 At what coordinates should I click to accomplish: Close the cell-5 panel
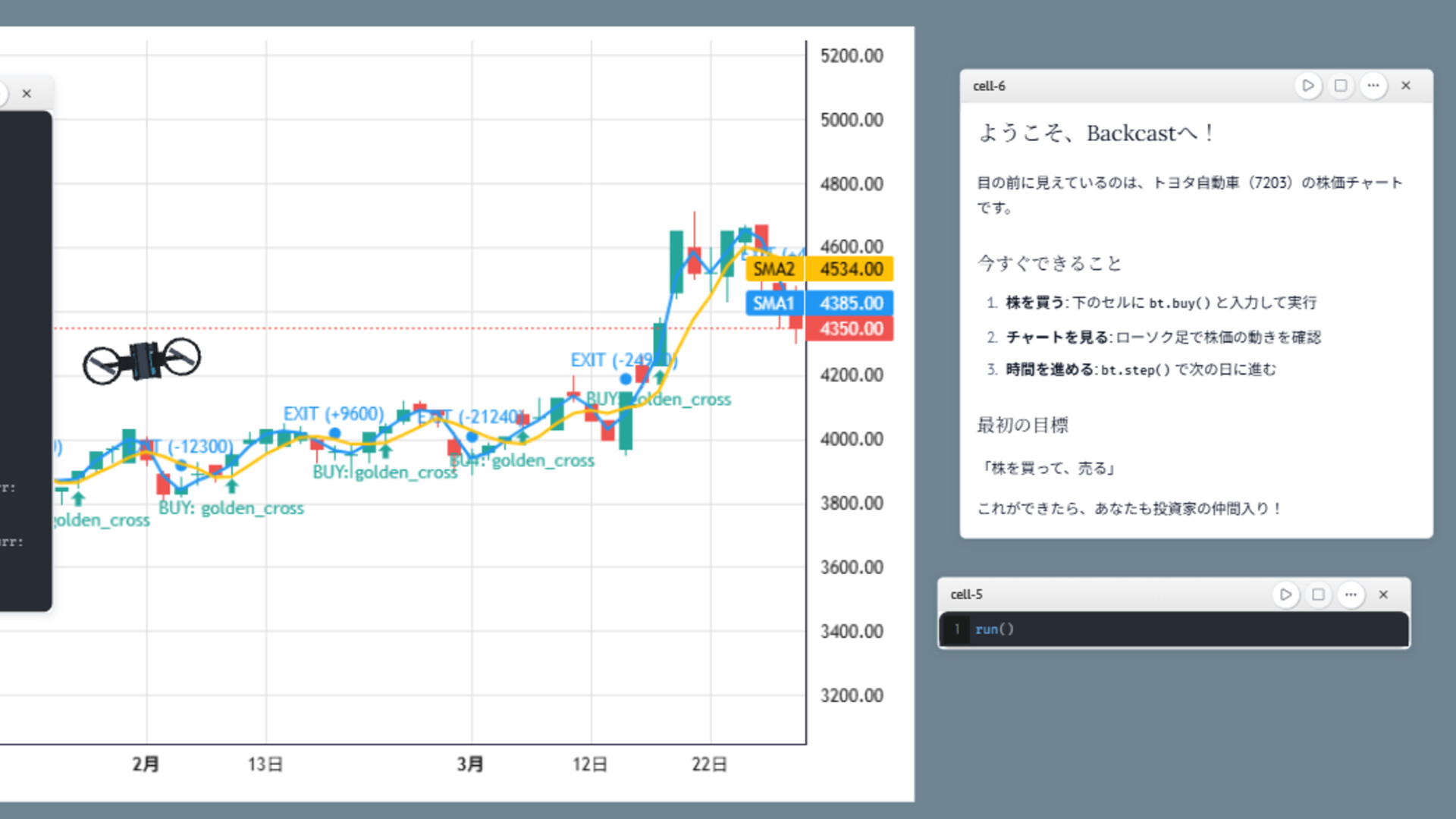click(1383, 595)
